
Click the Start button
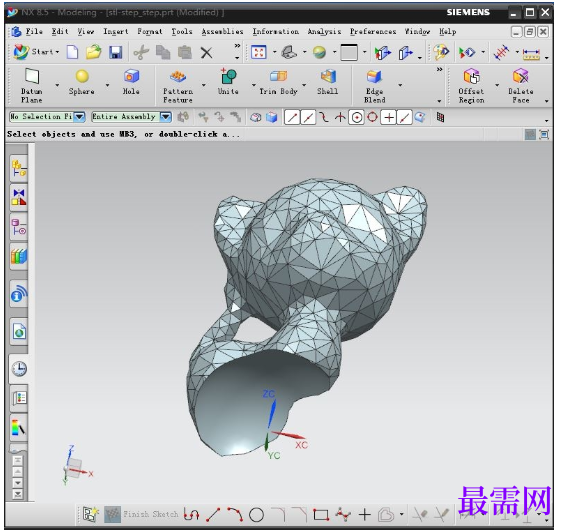[x=36, y=52]
